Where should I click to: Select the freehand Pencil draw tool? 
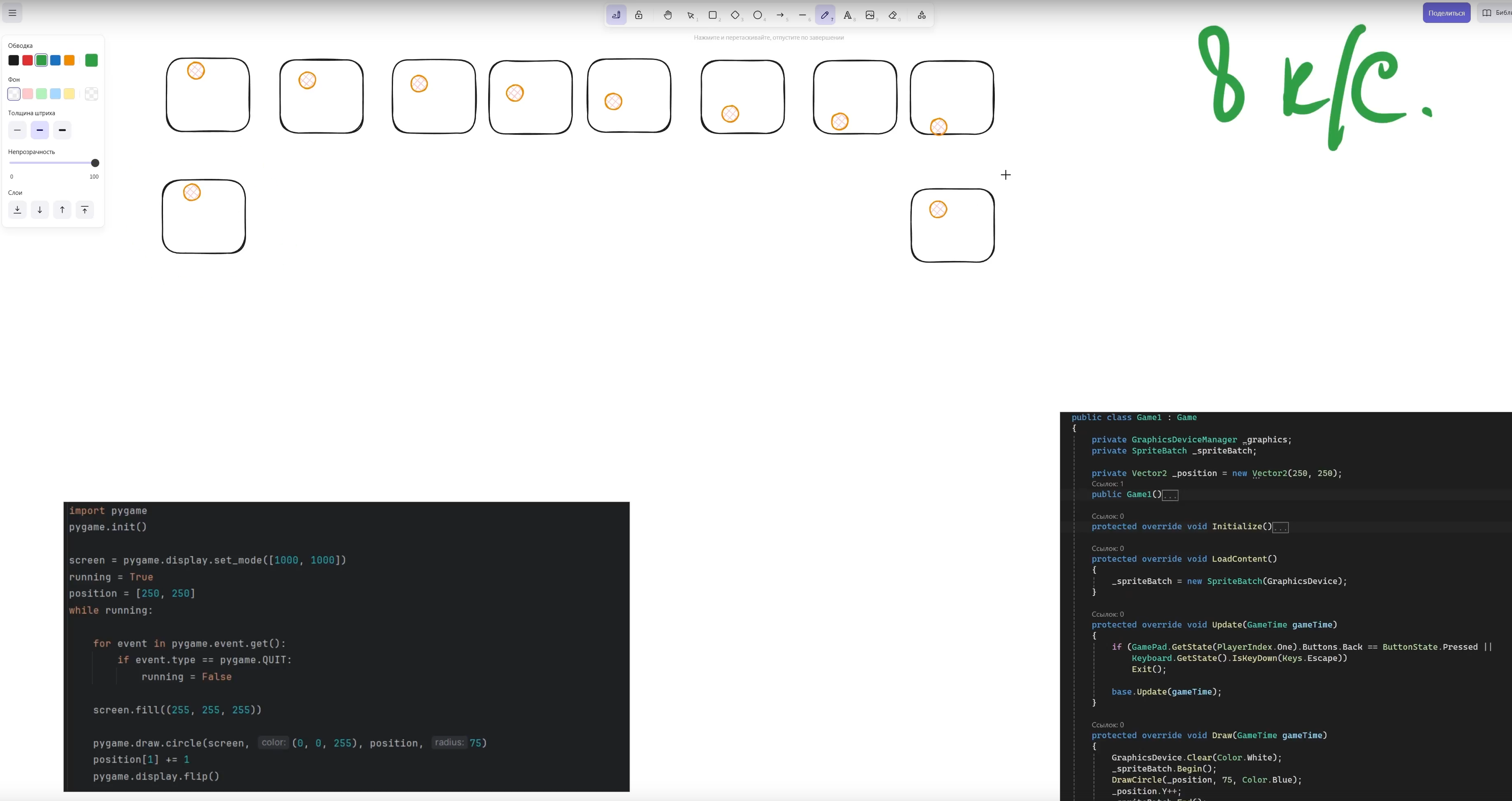(825, 15)
